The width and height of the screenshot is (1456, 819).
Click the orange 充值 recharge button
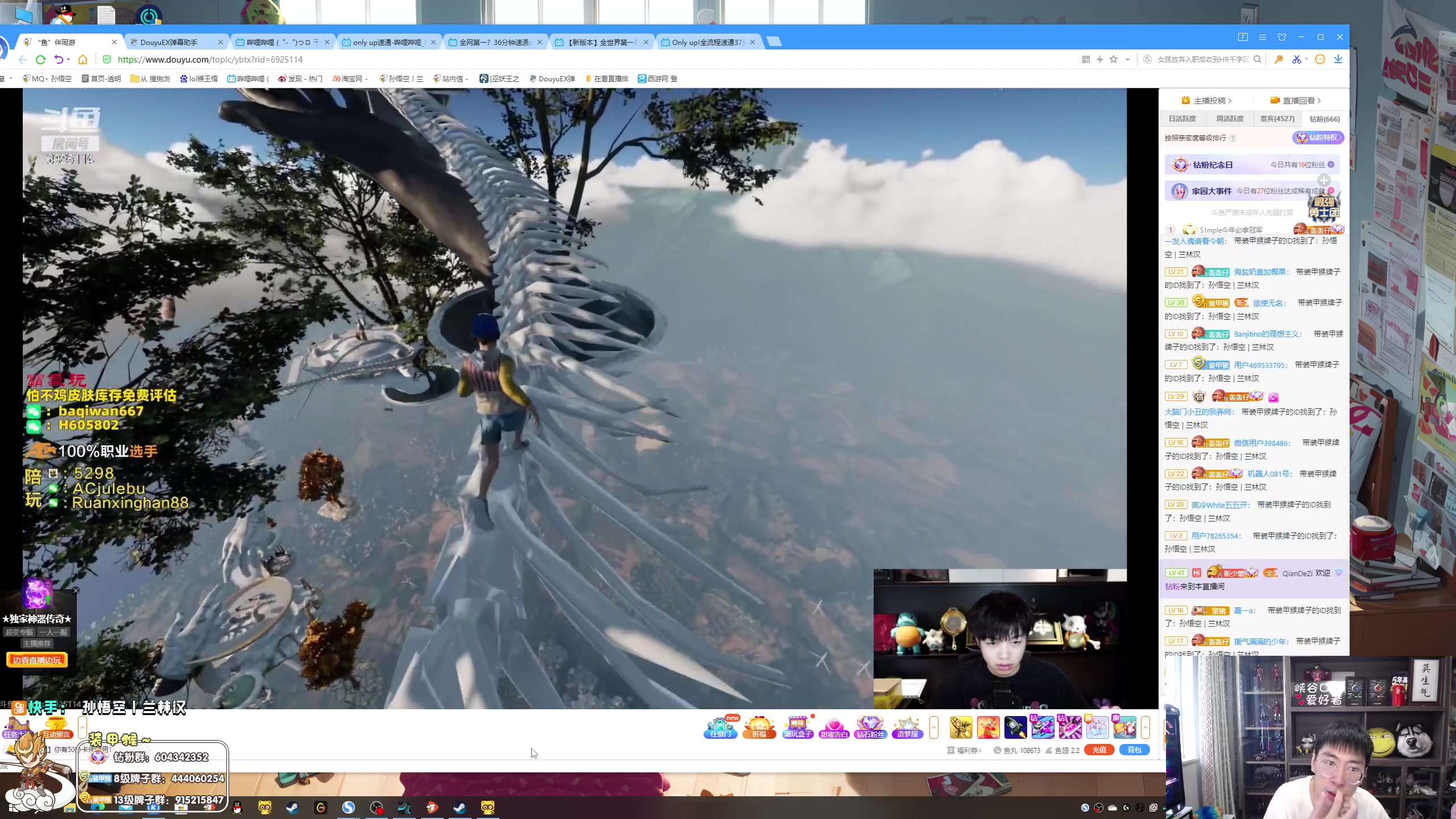(x=1099, y=750)
